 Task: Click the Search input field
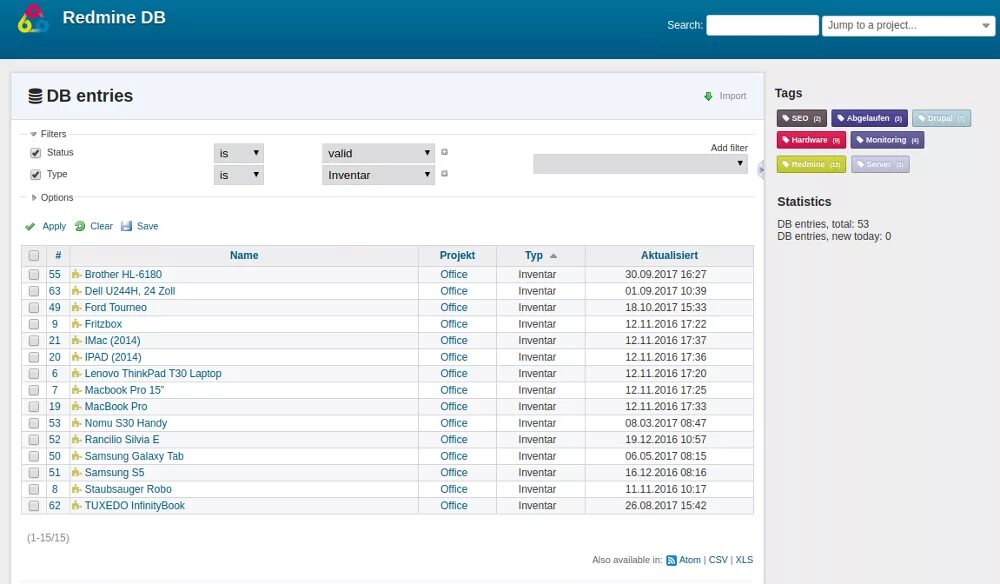coord(763,26)
